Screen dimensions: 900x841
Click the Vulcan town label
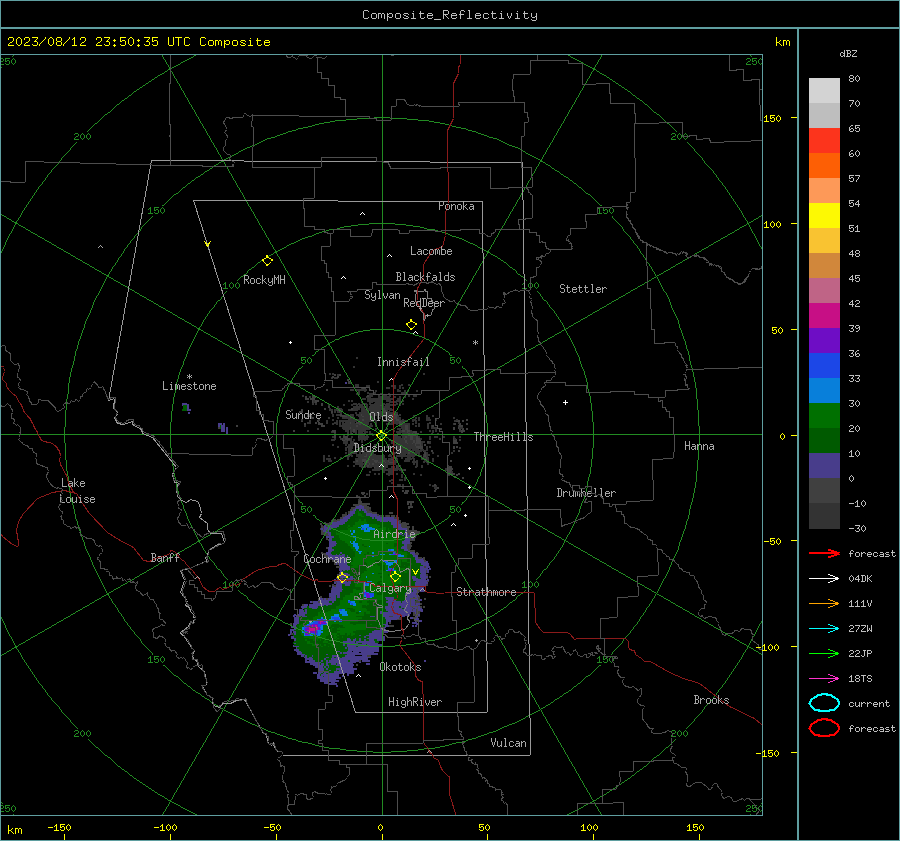tap(508, 743)
